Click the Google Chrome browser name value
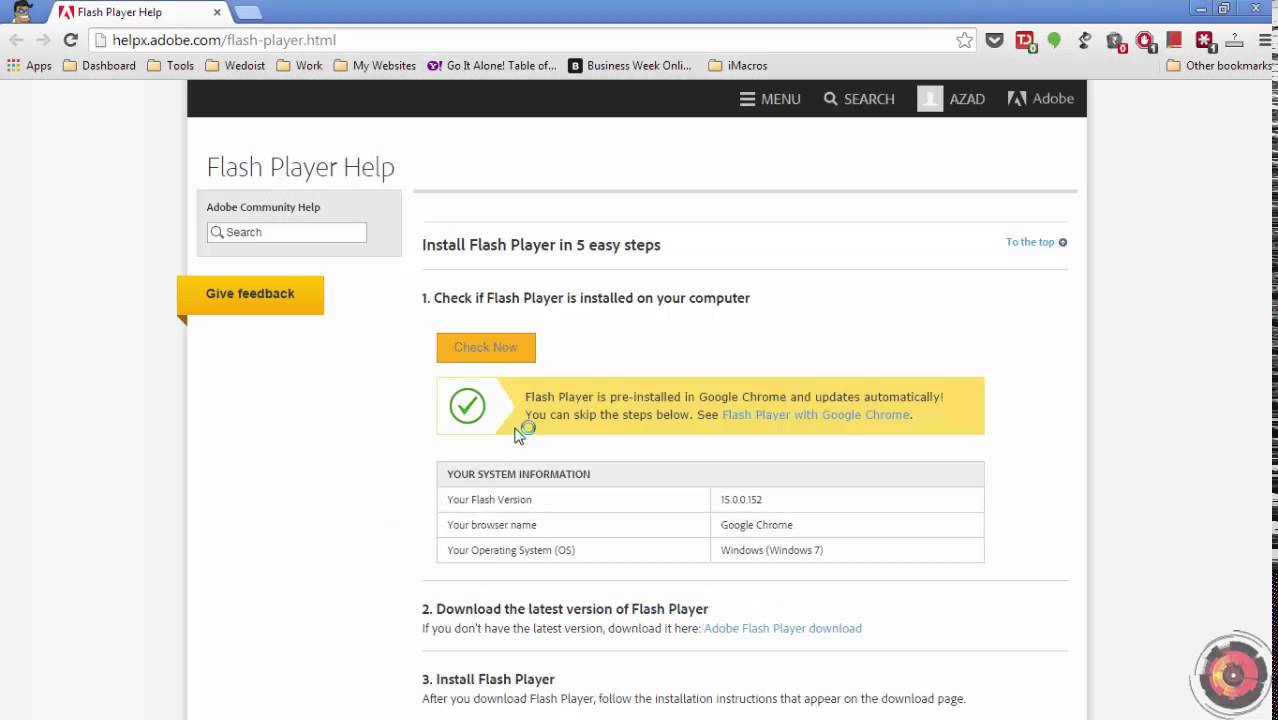 (756, 525)
